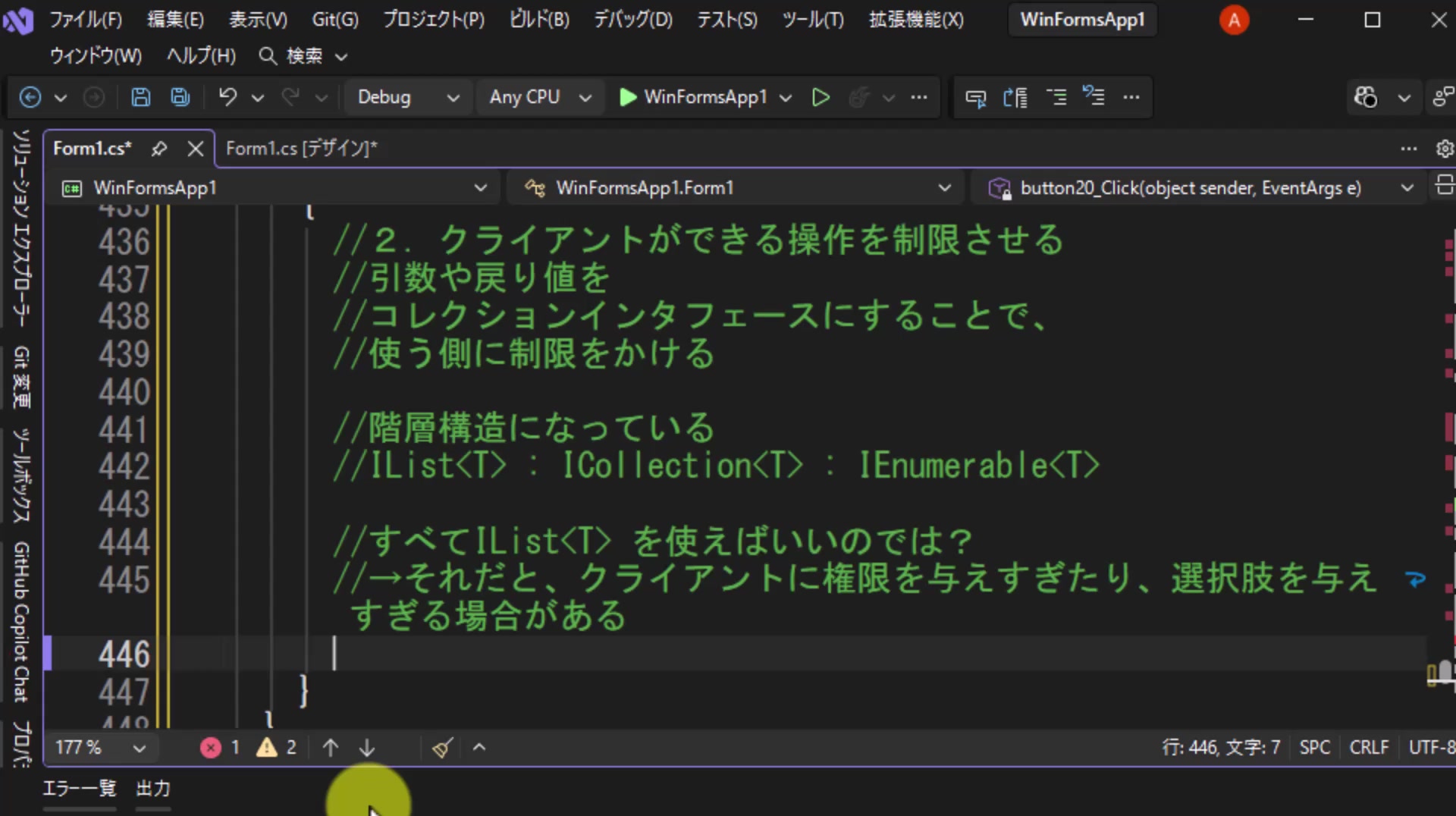Open the ツールボックス side tab

pos(21,476)
